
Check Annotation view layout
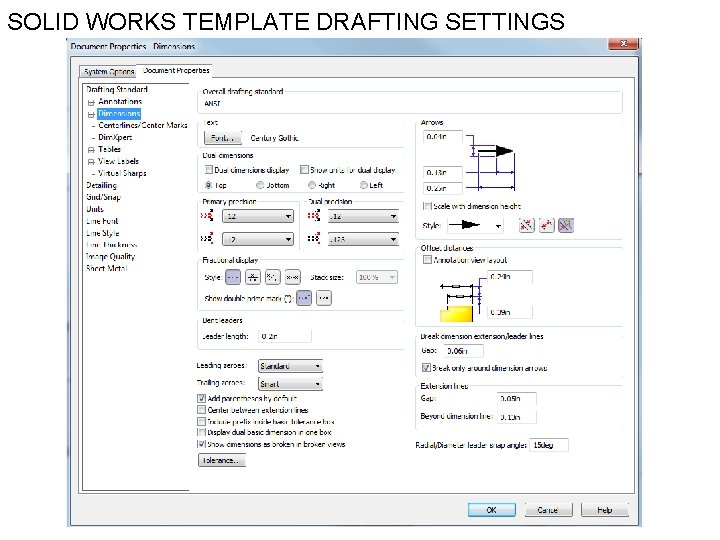[x=428, y=260]
